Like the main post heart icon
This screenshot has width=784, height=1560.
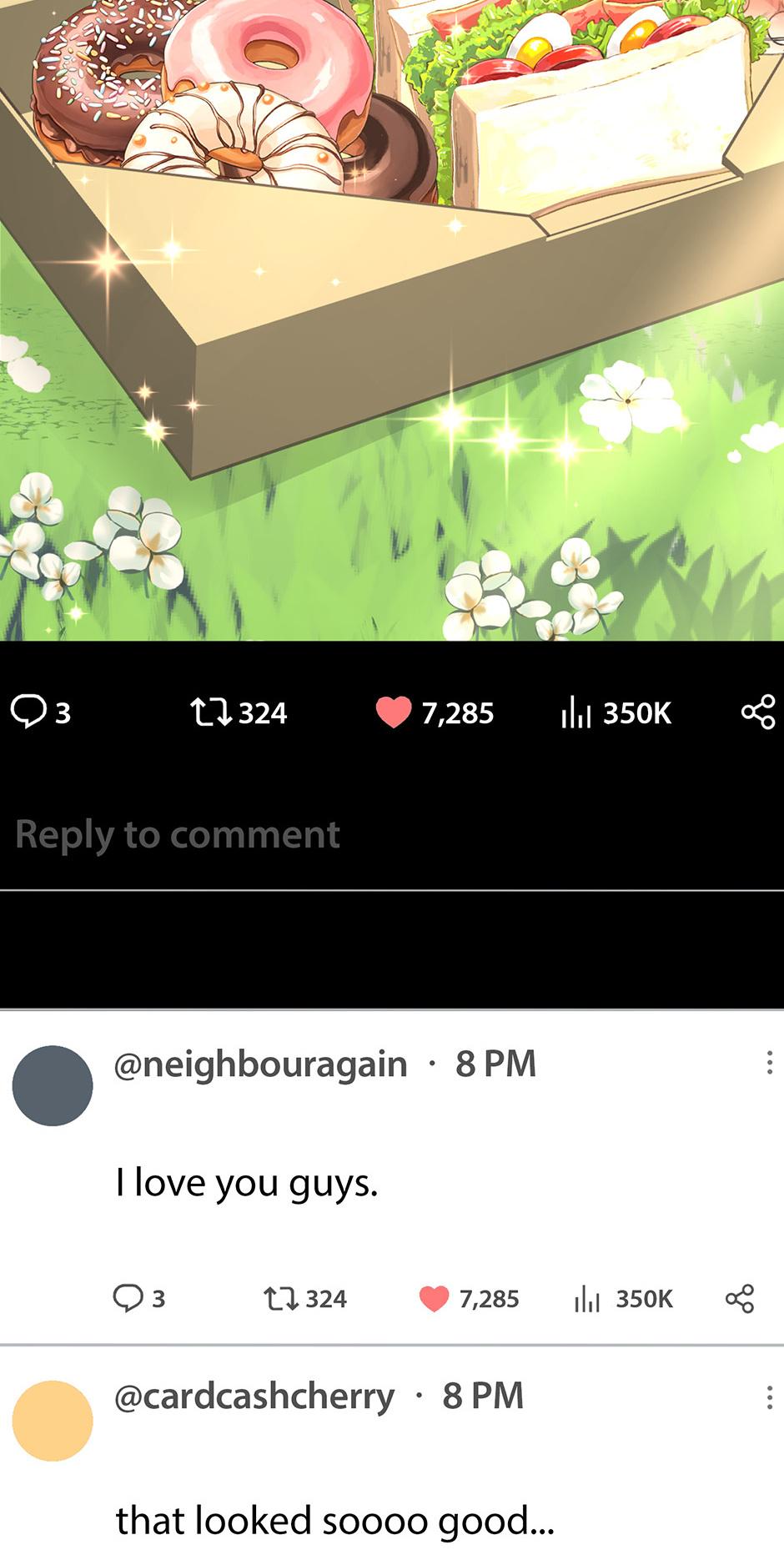coord(393,712)
